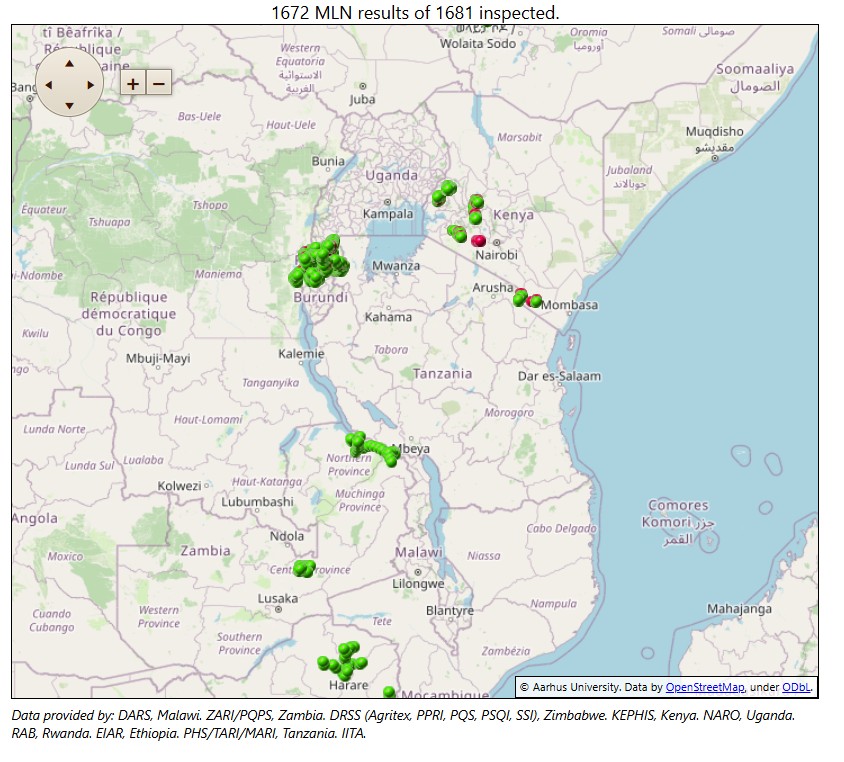
Task: Pan the map down with the south arrow
Action: click(x=69, y=105)
